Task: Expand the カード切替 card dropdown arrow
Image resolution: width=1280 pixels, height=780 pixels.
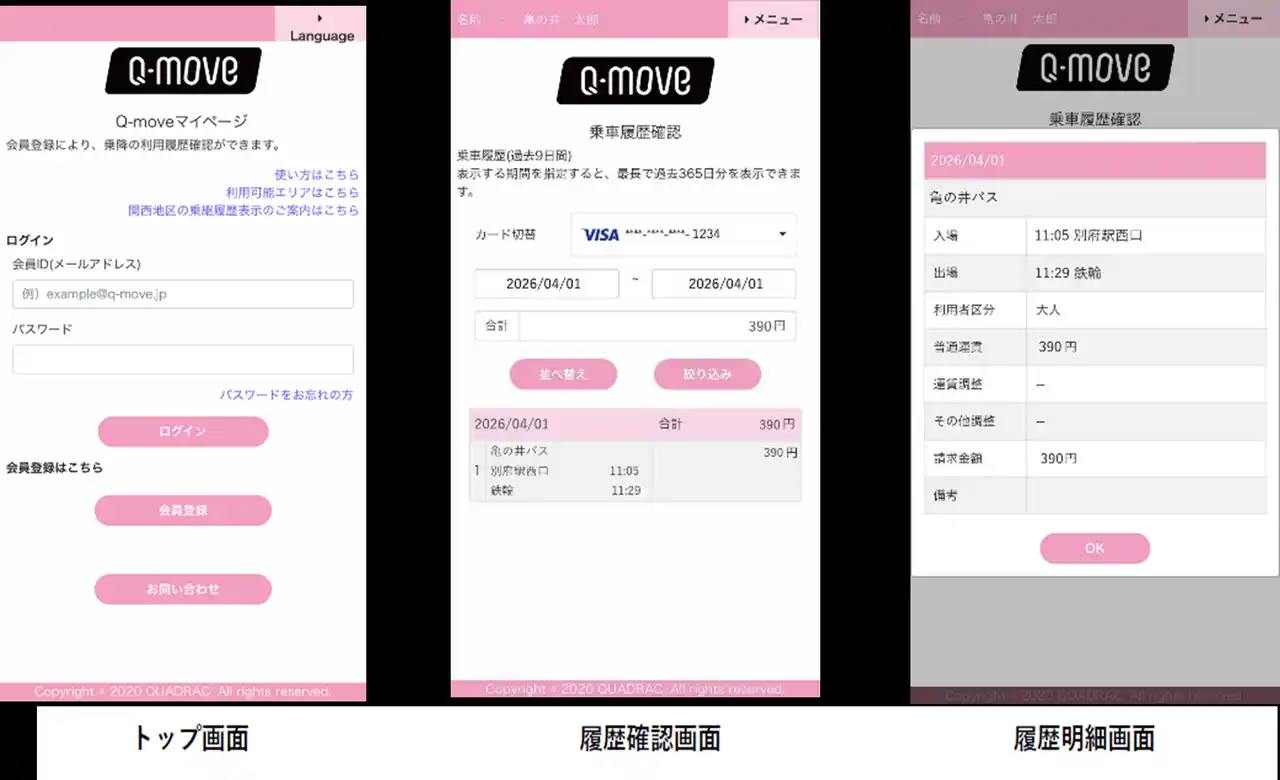Action: click(781, 235)
